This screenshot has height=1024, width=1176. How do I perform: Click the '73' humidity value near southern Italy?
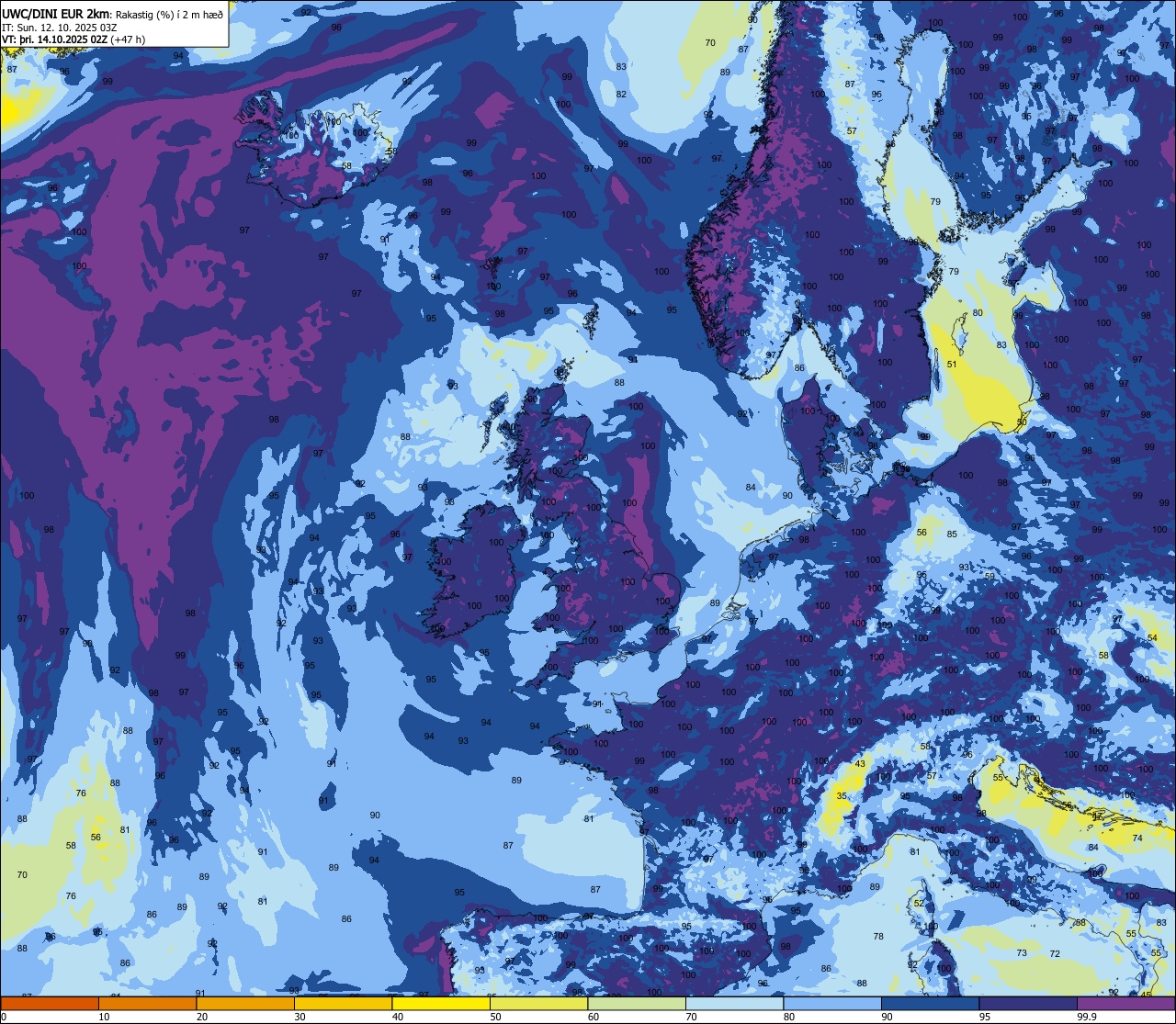pyautogui.click(x=1022, y=953)
